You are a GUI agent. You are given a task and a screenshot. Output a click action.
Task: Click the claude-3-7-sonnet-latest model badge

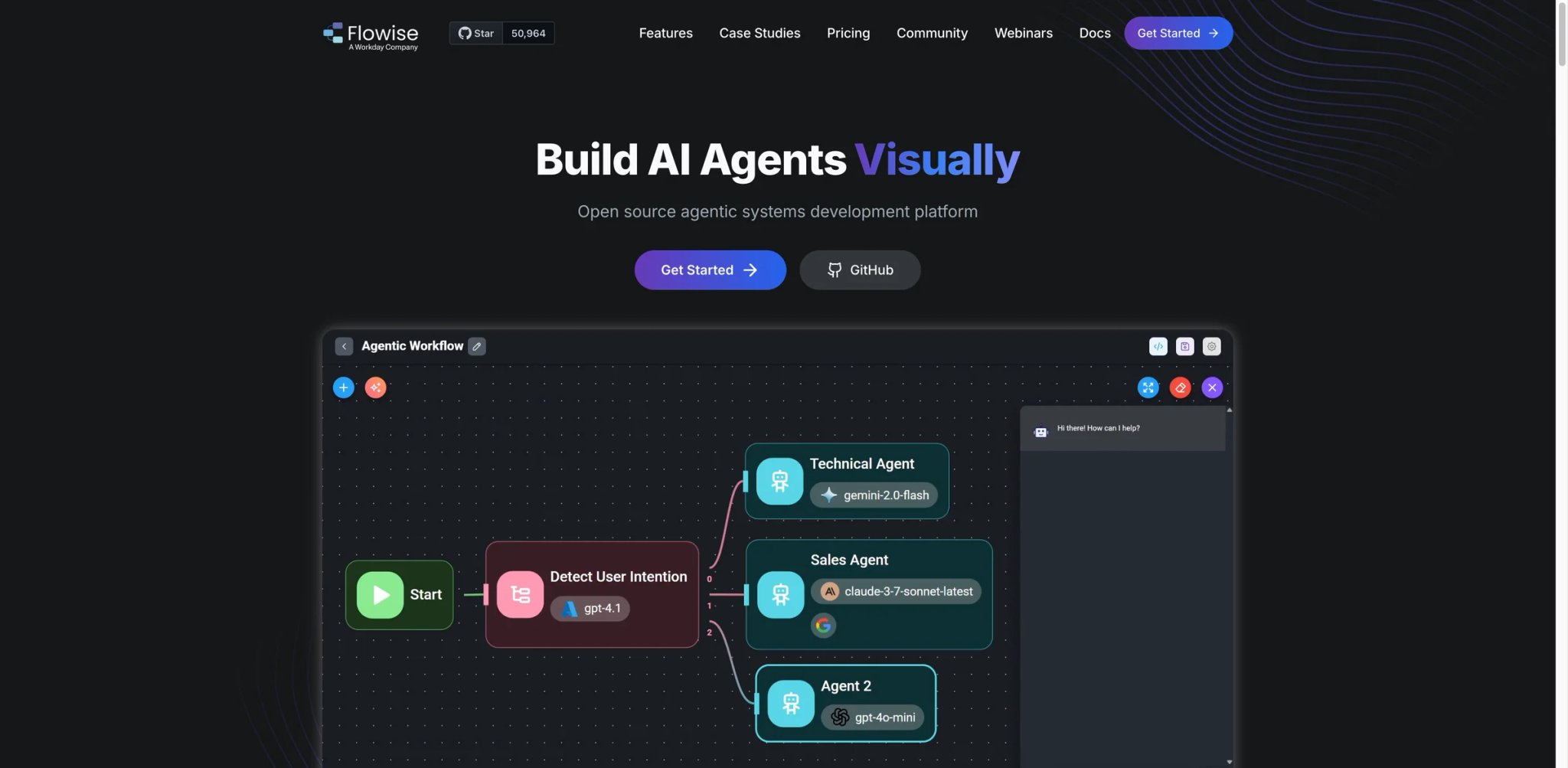tap(896, 591)
